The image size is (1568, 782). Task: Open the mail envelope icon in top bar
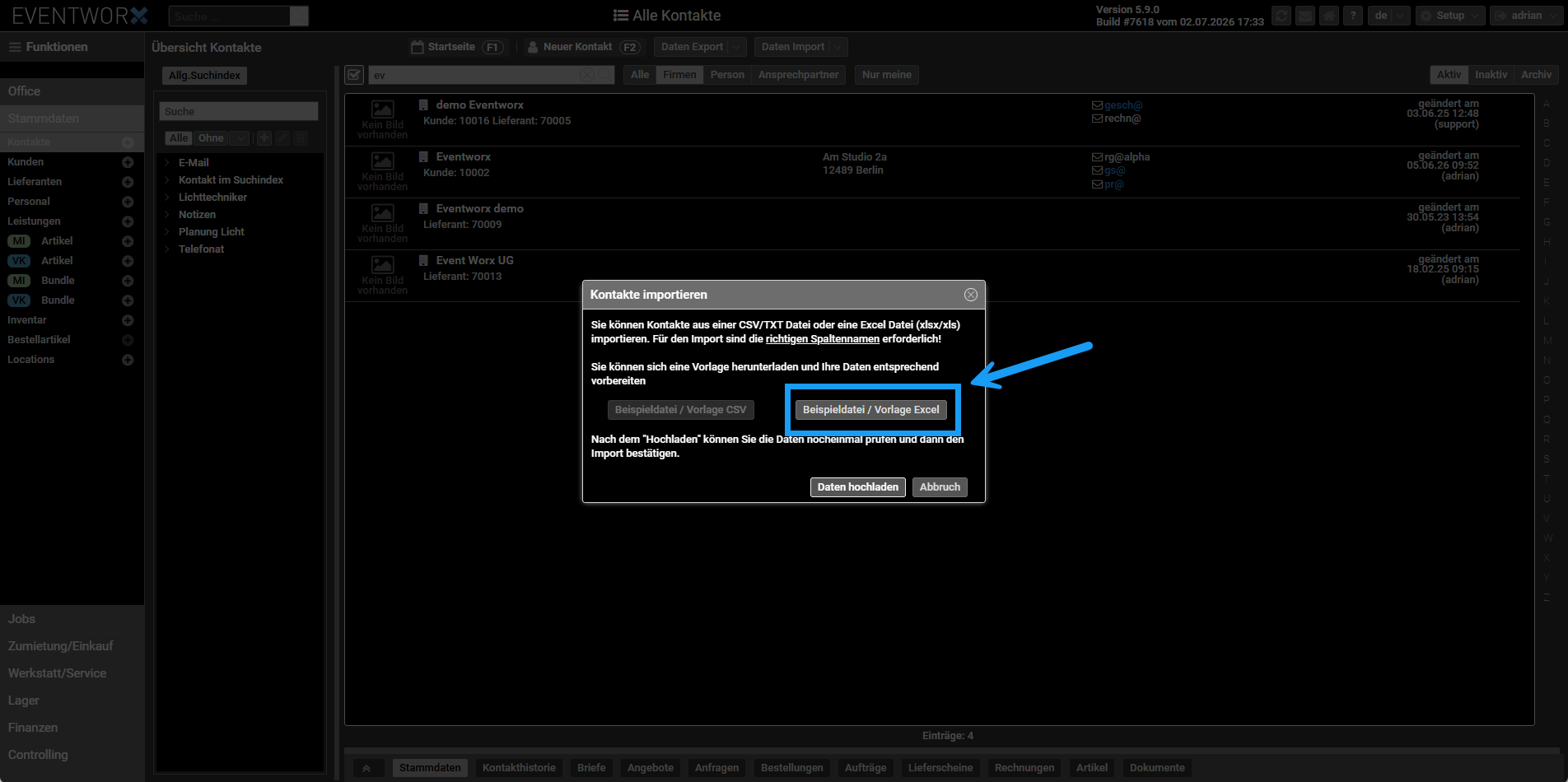click(x=1304, y=16)
